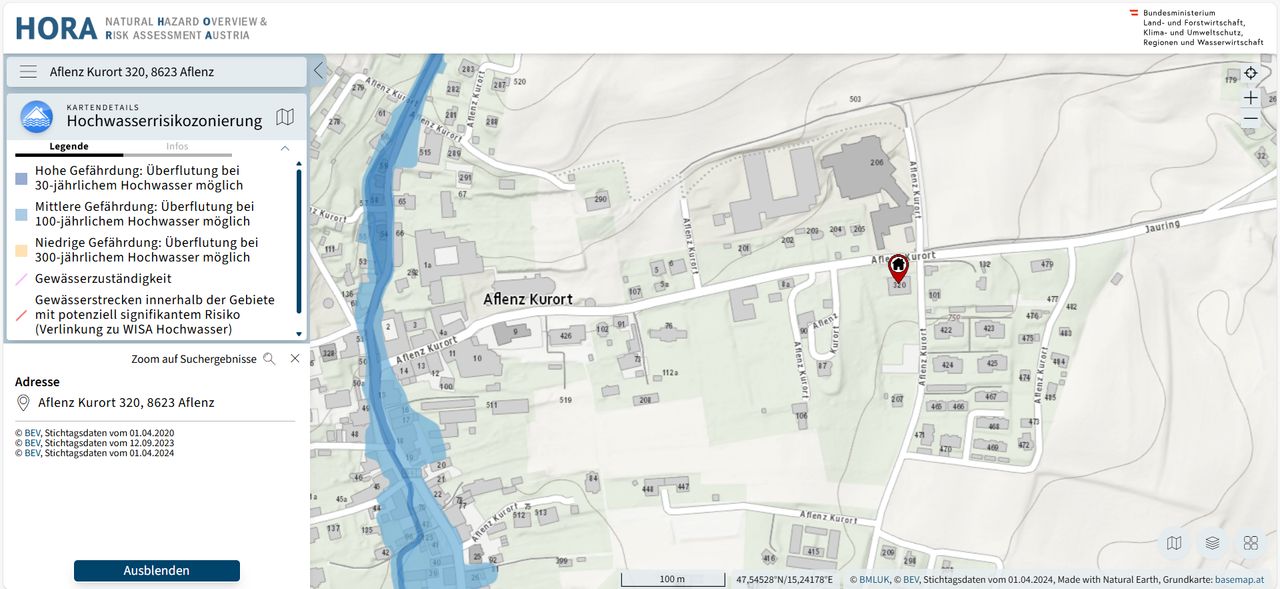Screen dimensions: 1280x589
Task: Open the four-squares grid icon at bottom right
Action: [x=1250, y=543]
